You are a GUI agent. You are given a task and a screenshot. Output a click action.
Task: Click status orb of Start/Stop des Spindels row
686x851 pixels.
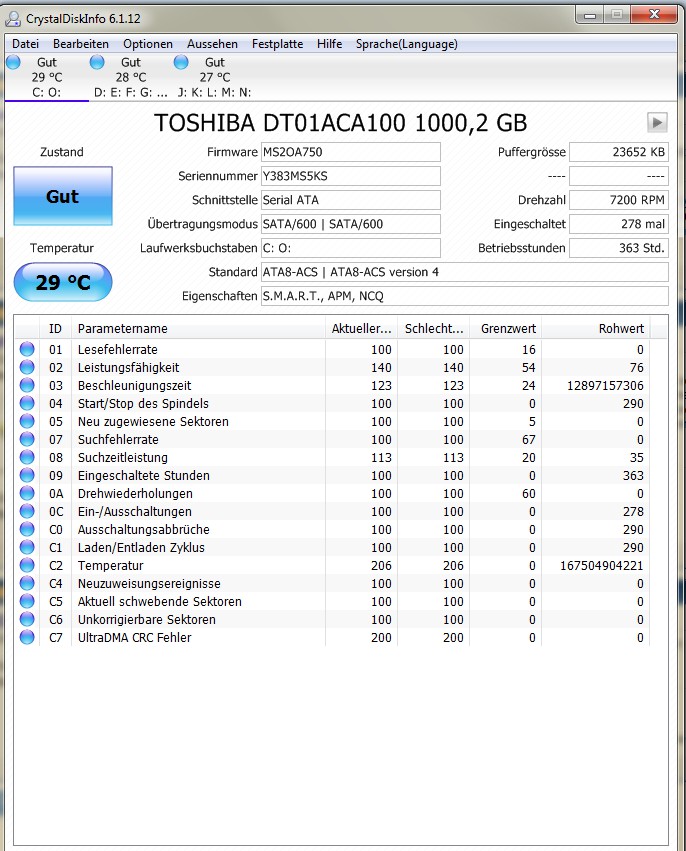27,403
